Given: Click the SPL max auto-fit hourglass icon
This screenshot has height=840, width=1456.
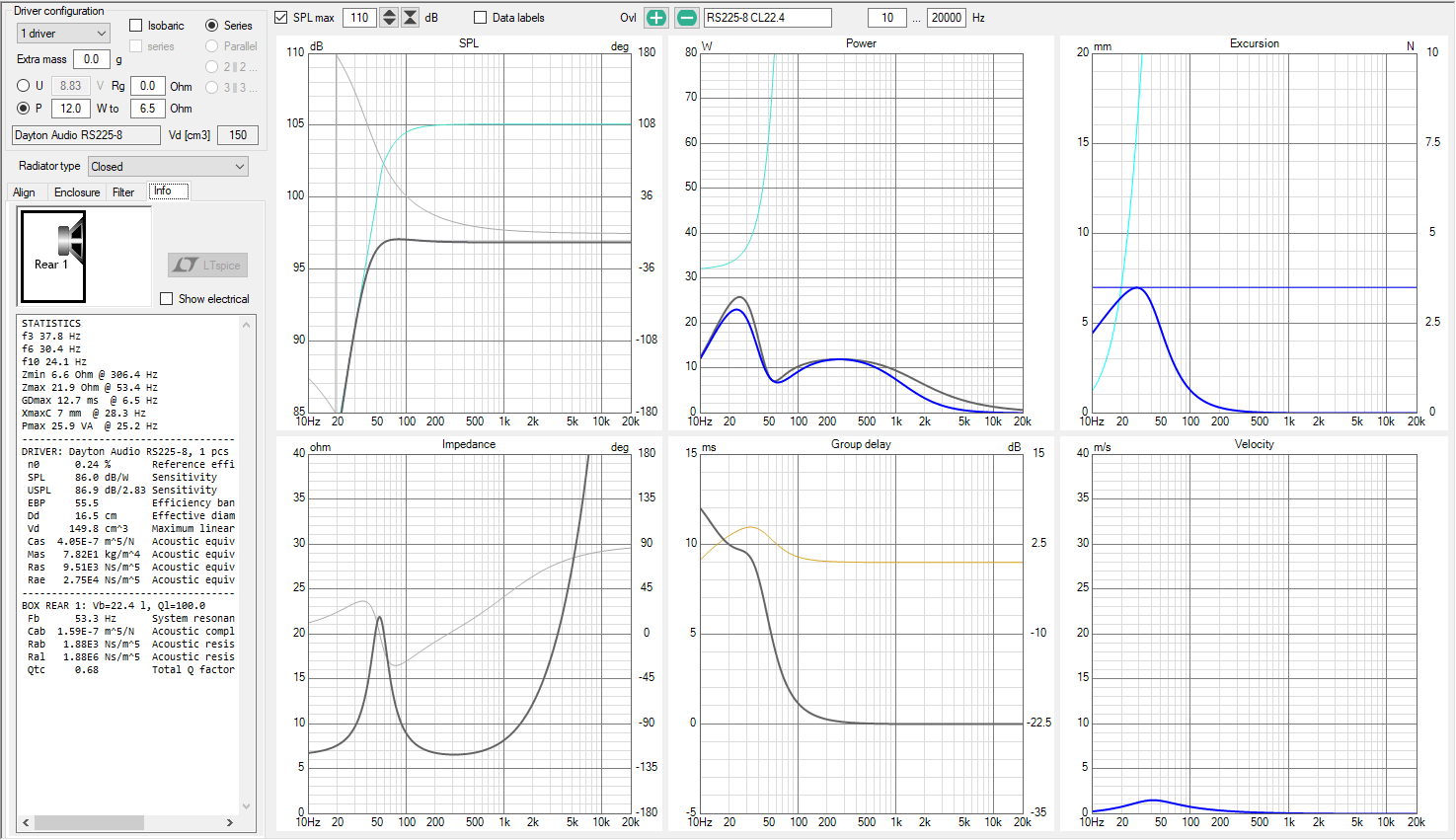Looking at the screenshot, I should tap(411, 18).
